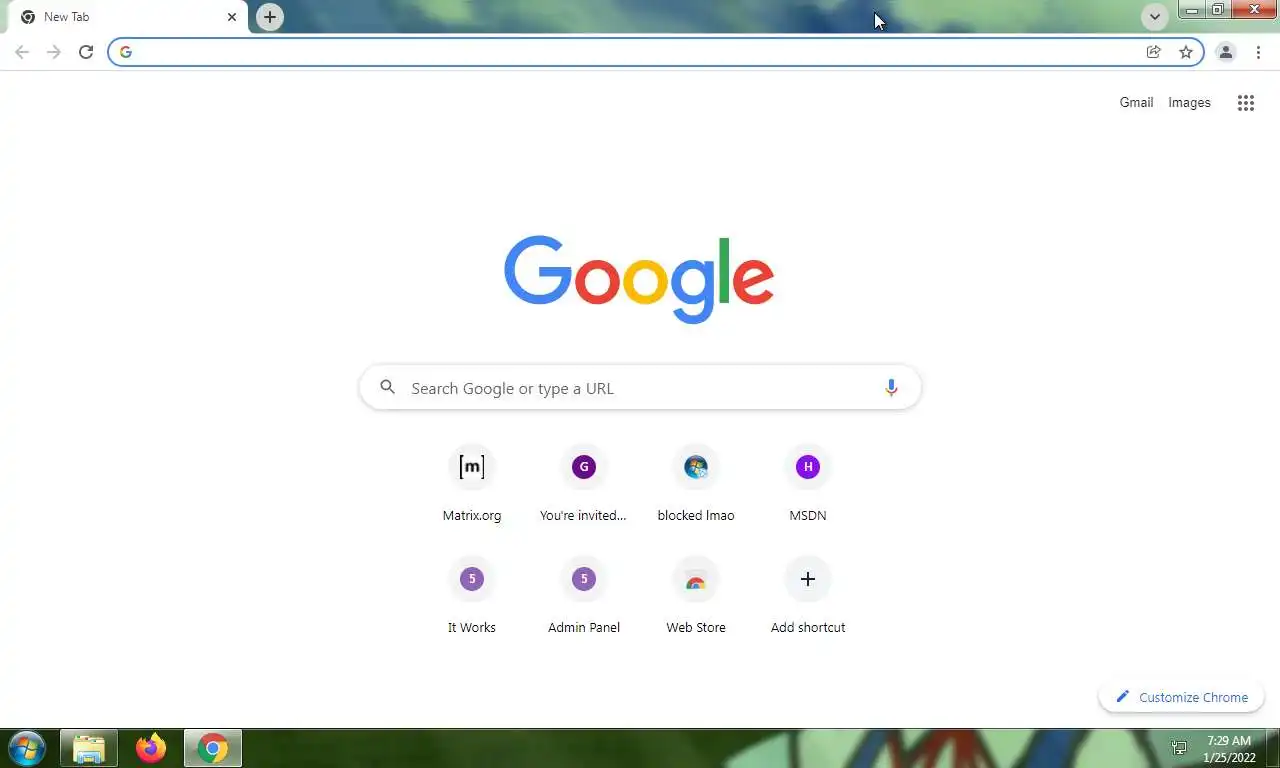Bookmark this tab with the star icon
The image size is (1280, 768).
click(x=1186, y=52)
